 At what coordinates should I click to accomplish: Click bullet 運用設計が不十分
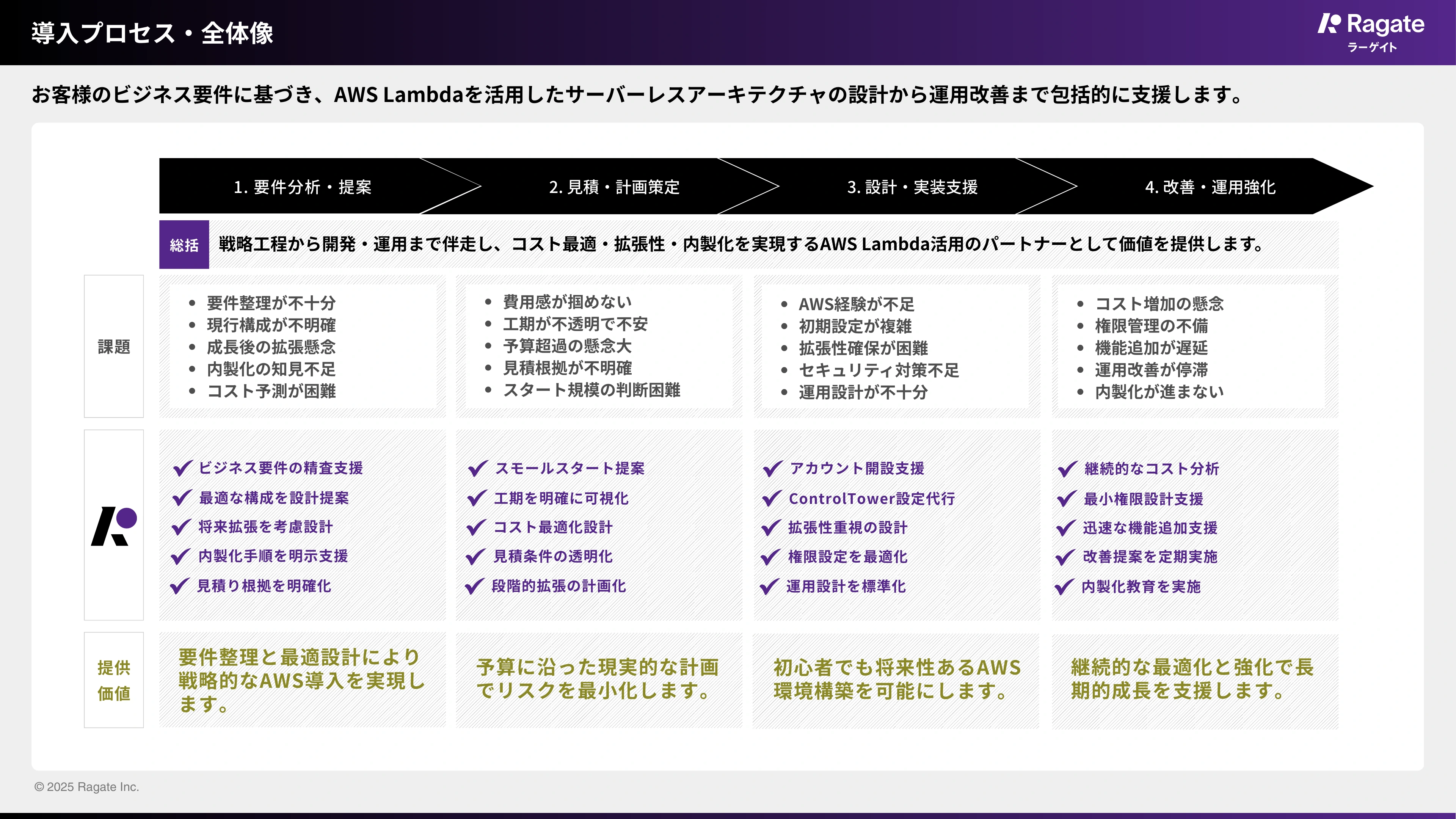(863, 392)
